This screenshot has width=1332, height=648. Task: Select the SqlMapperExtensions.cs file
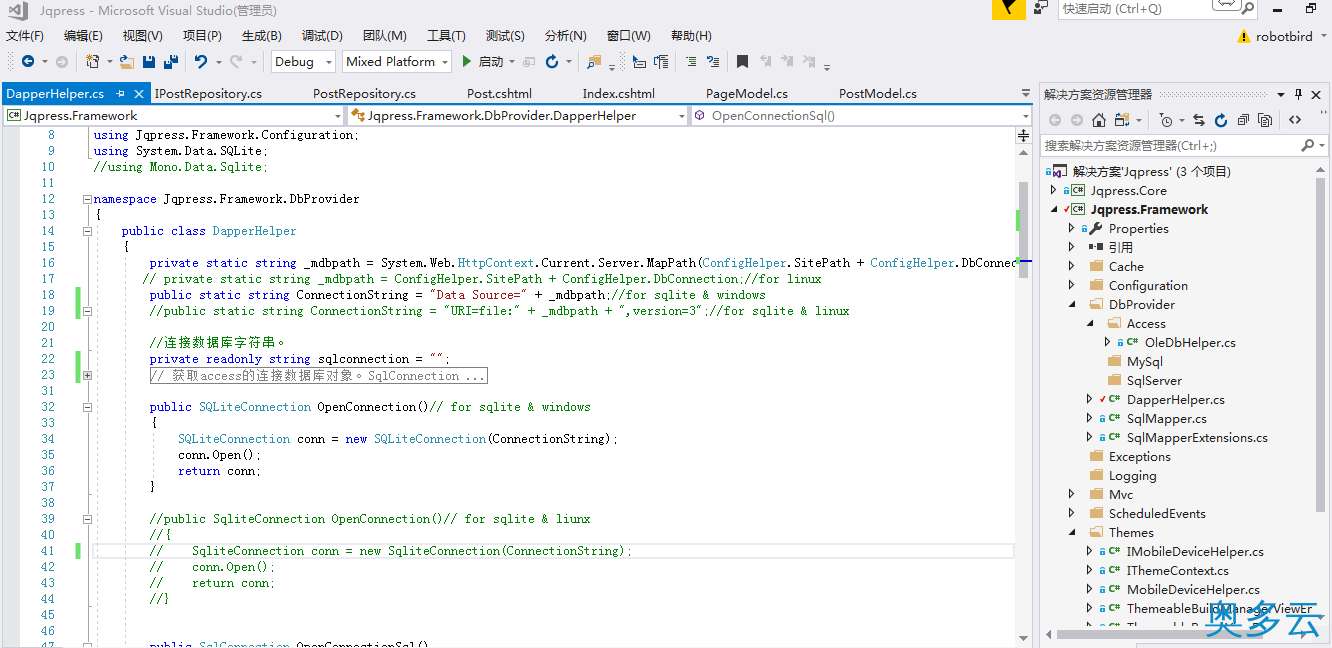coord(1197,438)
